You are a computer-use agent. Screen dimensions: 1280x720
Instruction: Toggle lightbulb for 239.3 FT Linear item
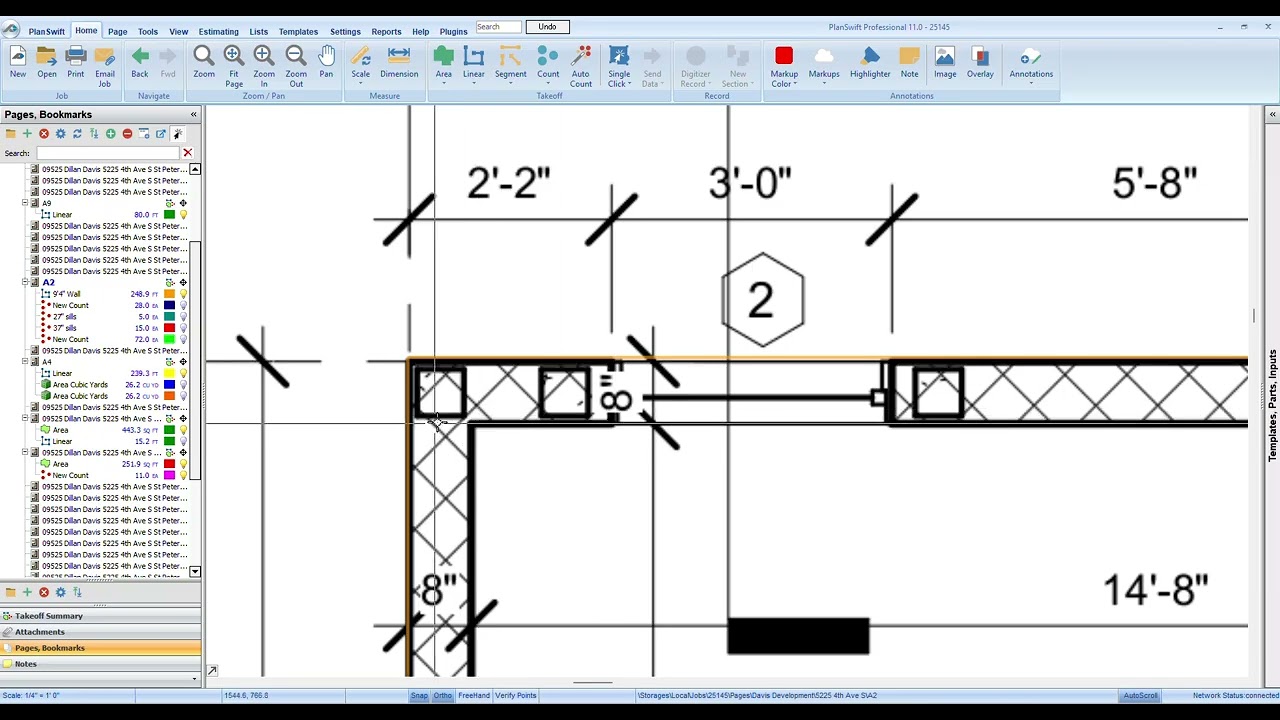pyautogui.click(x=183, y=374)
